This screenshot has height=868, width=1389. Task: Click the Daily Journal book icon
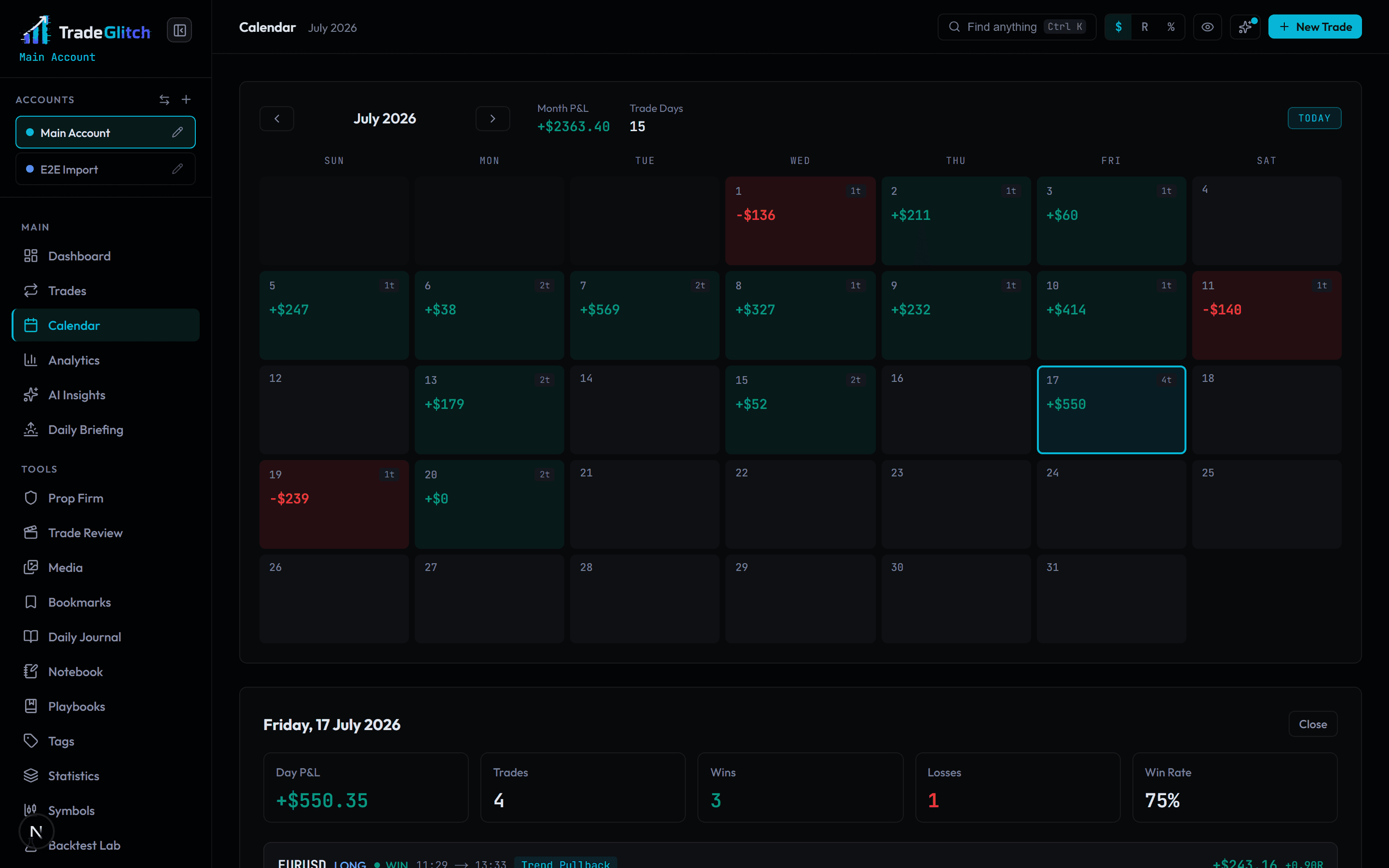31,637
